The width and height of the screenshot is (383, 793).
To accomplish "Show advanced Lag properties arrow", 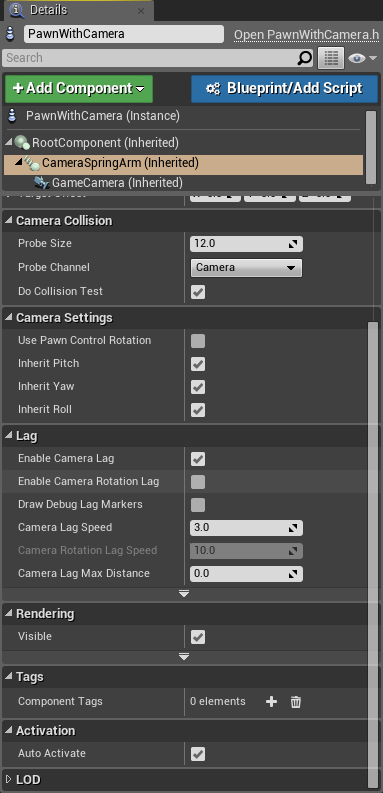I will [x=184, y=594].
